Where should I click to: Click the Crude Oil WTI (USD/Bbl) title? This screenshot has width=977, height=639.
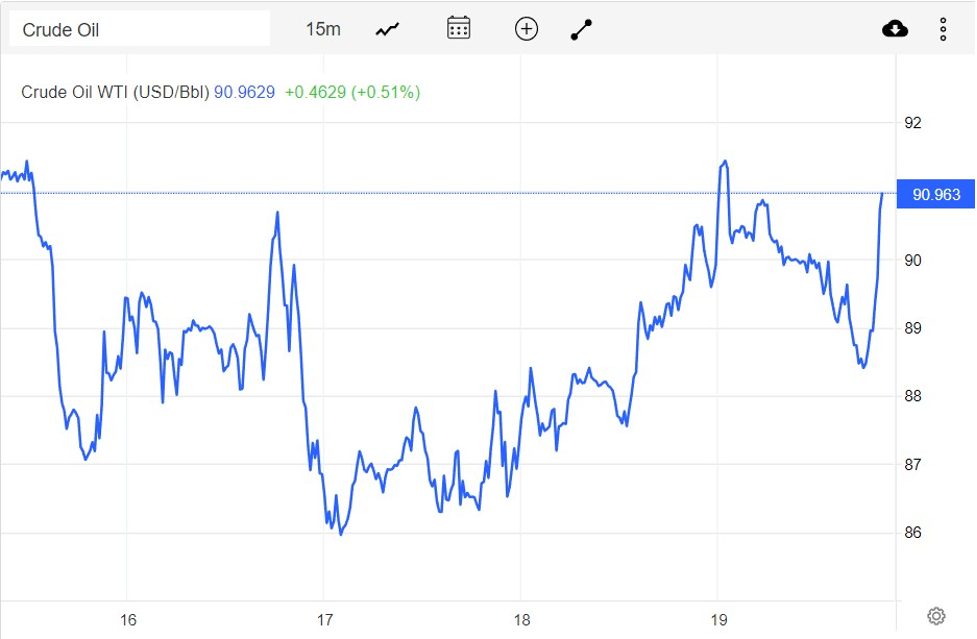[x=115, y=92]
